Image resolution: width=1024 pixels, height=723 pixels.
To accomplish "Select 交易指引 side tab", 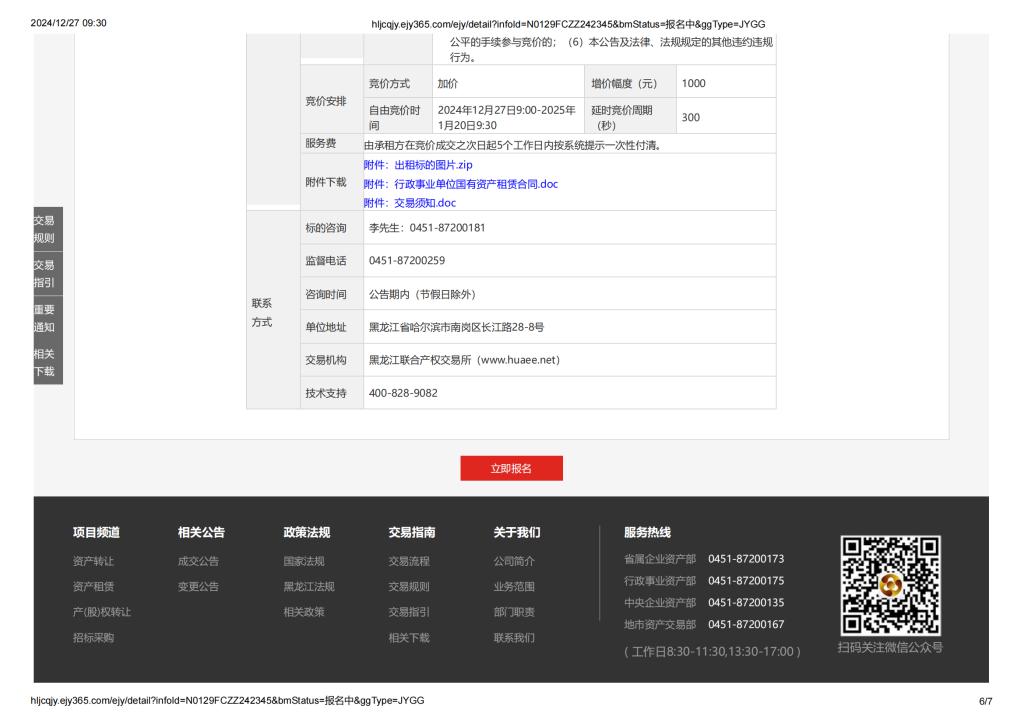I will [x=44, y=273].
